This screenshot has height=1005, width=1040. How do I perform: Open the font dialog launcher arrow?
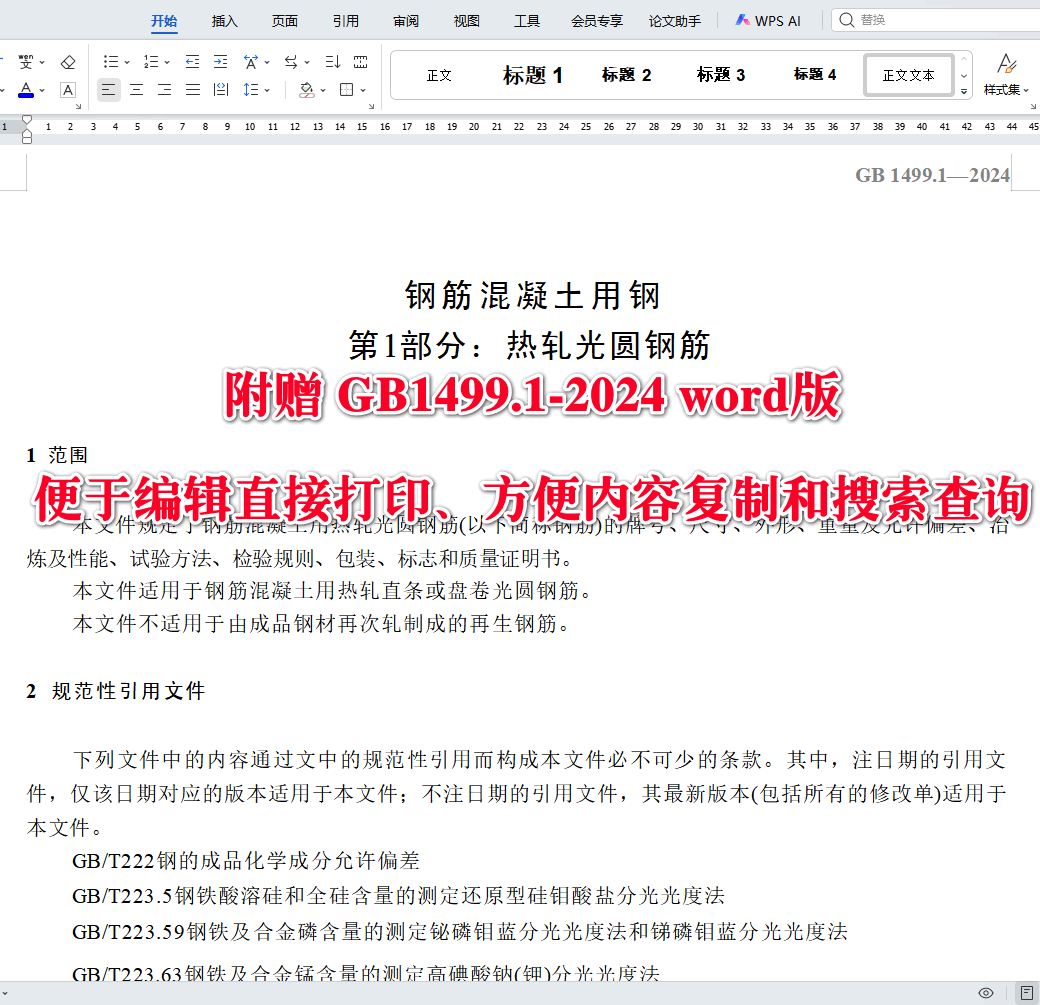tap(78, 106)
